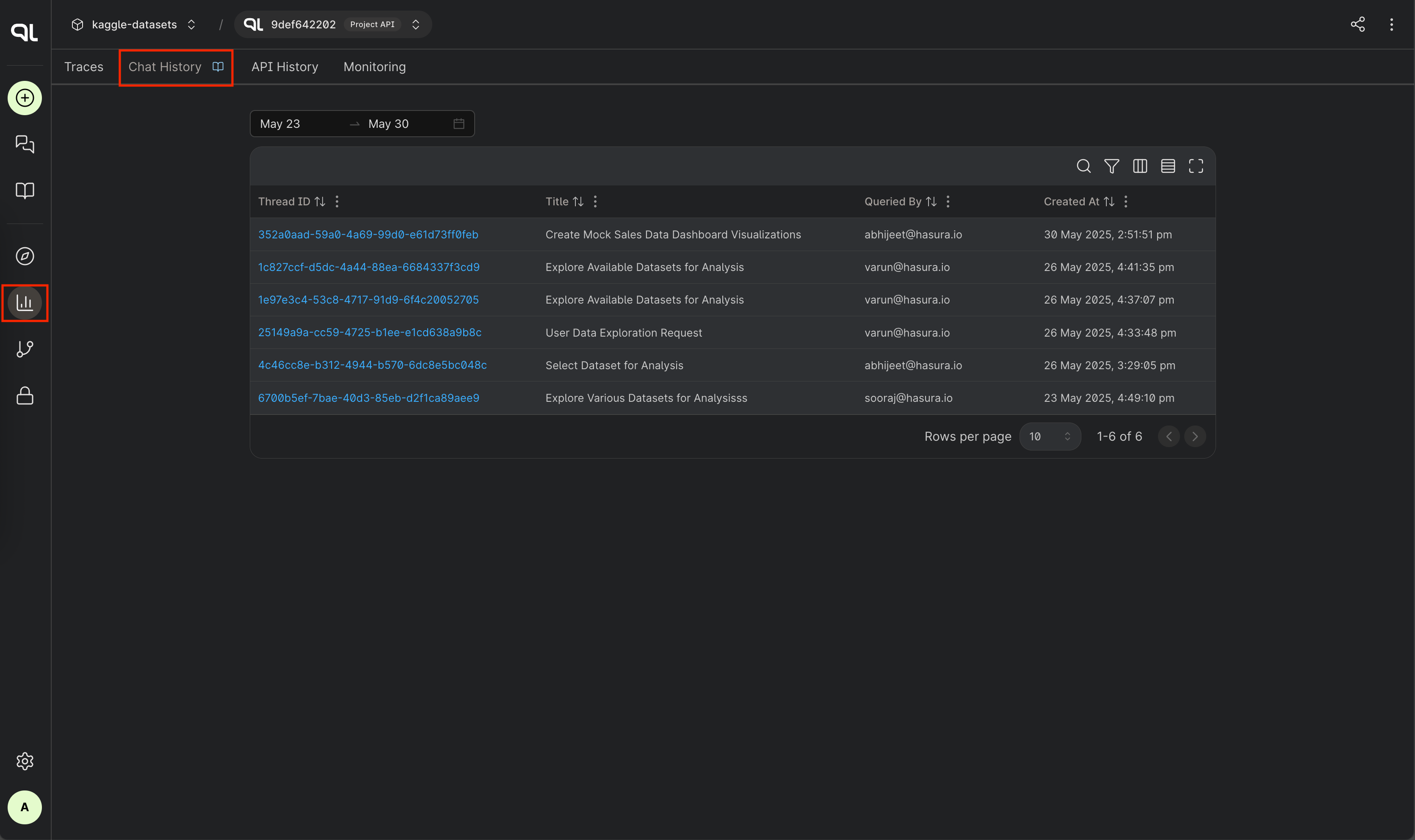Go to next page of results

coord(1195,437)
